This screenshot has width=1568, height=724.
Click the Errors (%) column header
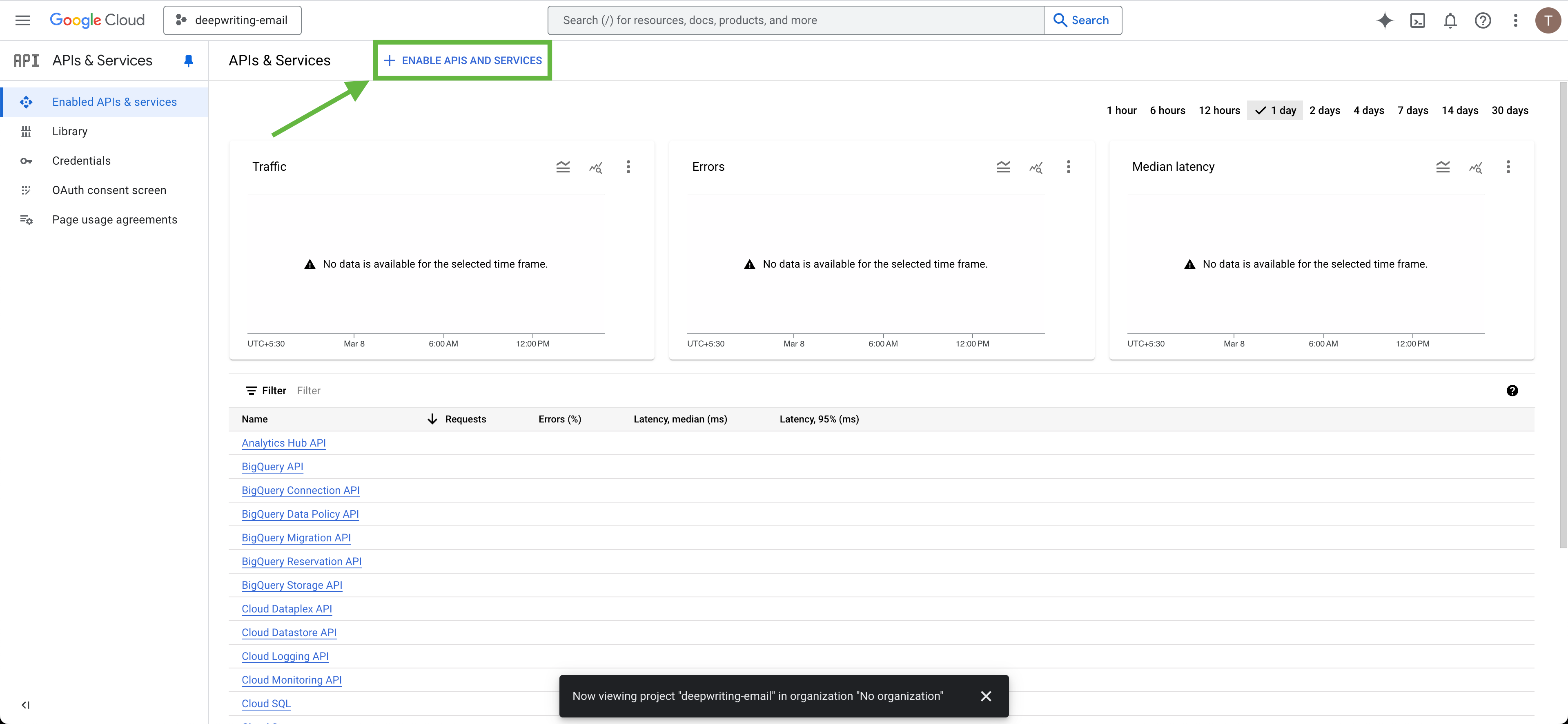(x=559, y=419)
